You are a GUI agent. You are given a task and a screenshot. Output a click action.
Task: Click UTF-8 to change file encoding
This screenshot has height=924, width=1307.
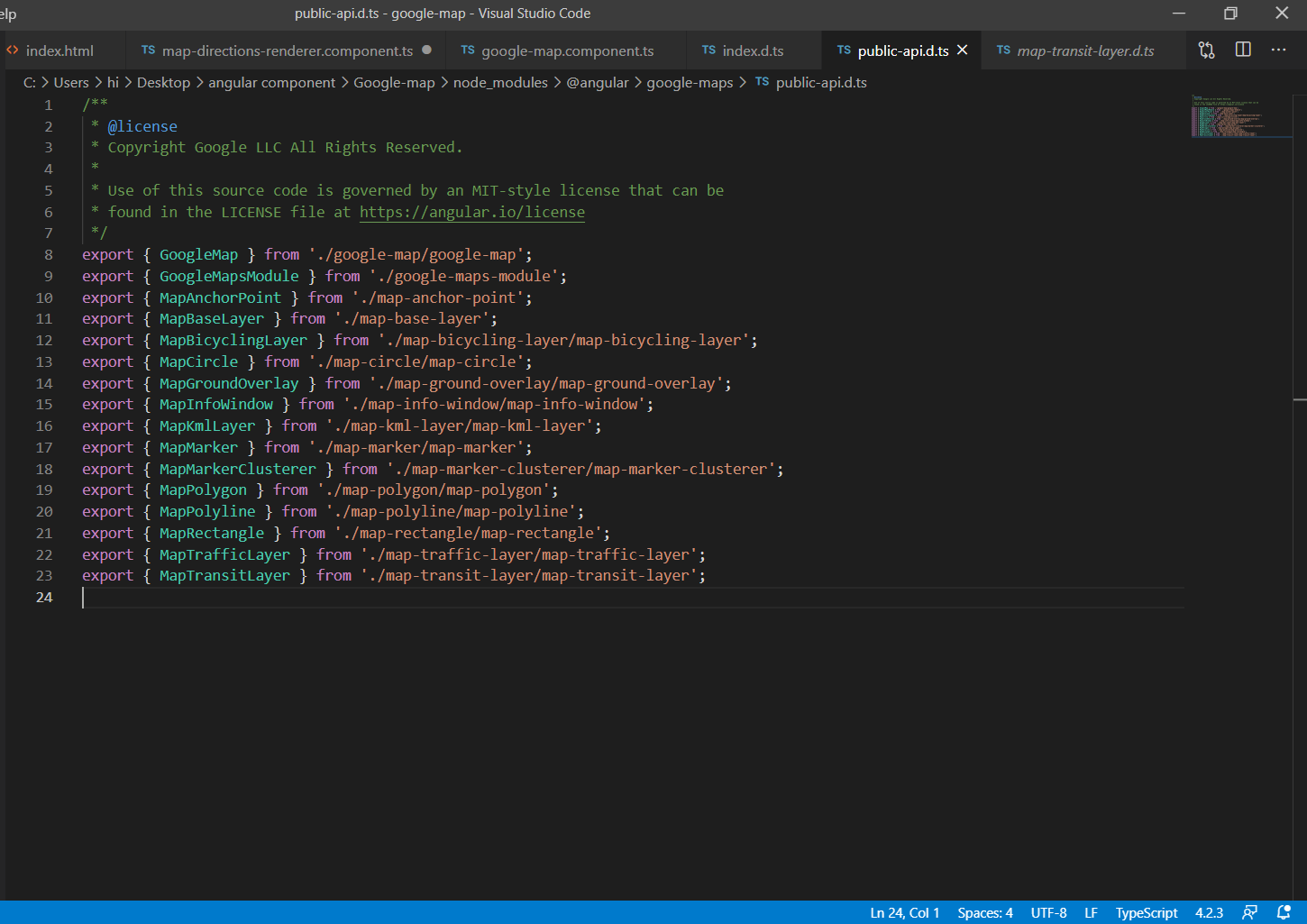[x=1048, y=912]
